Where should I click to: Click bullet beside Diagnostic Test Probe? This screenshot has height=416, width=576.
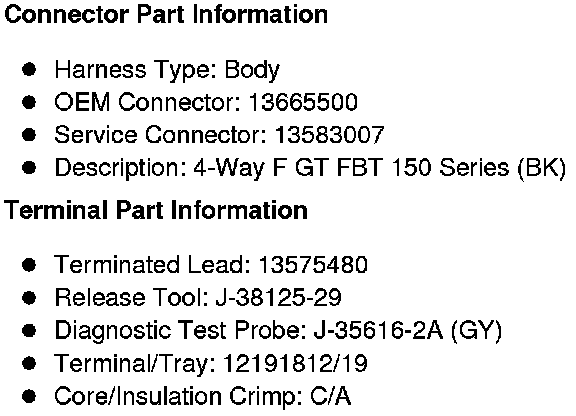click(29, 330)
